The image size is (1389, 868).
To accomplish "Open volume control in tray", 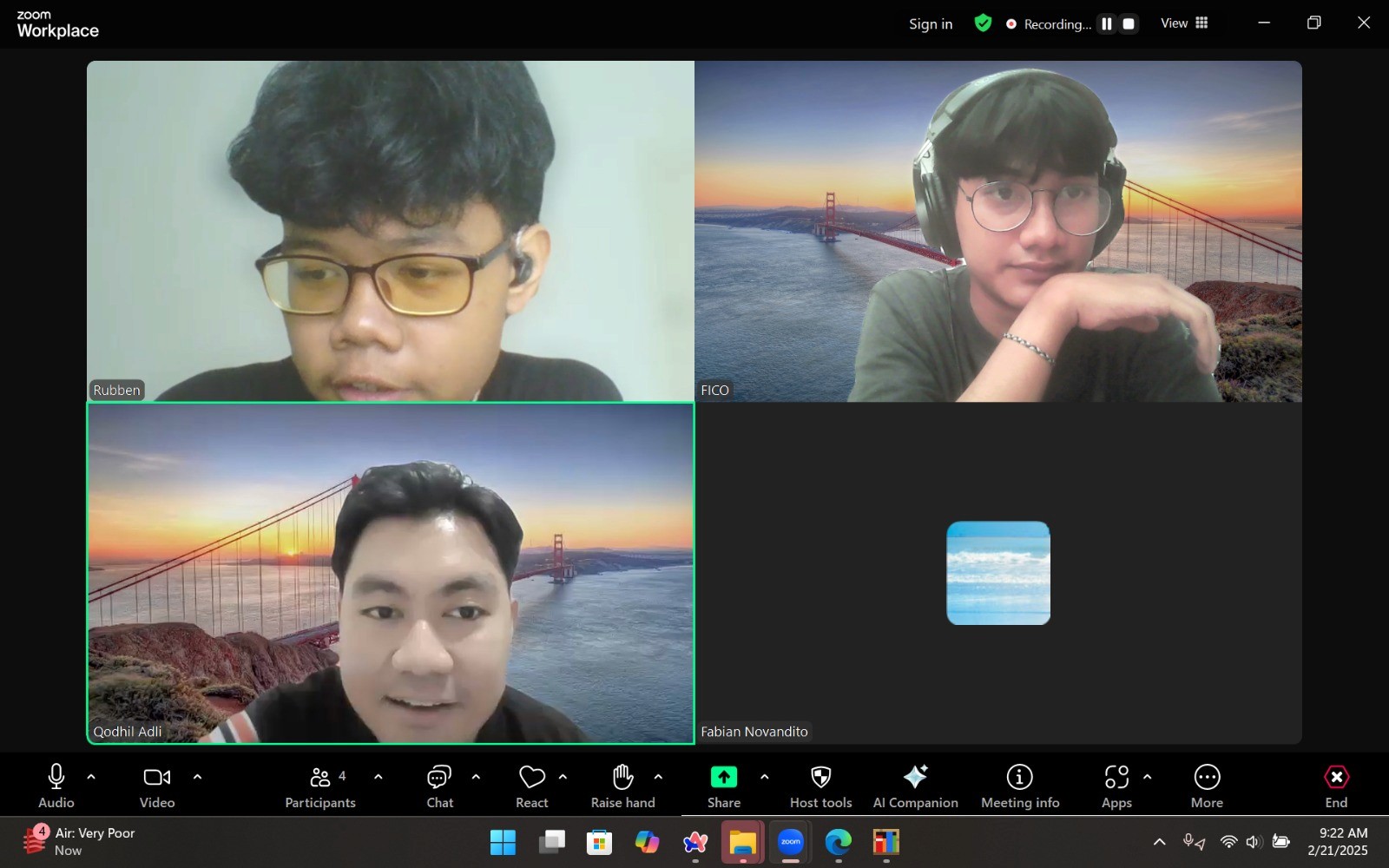I will (1253, 842).
